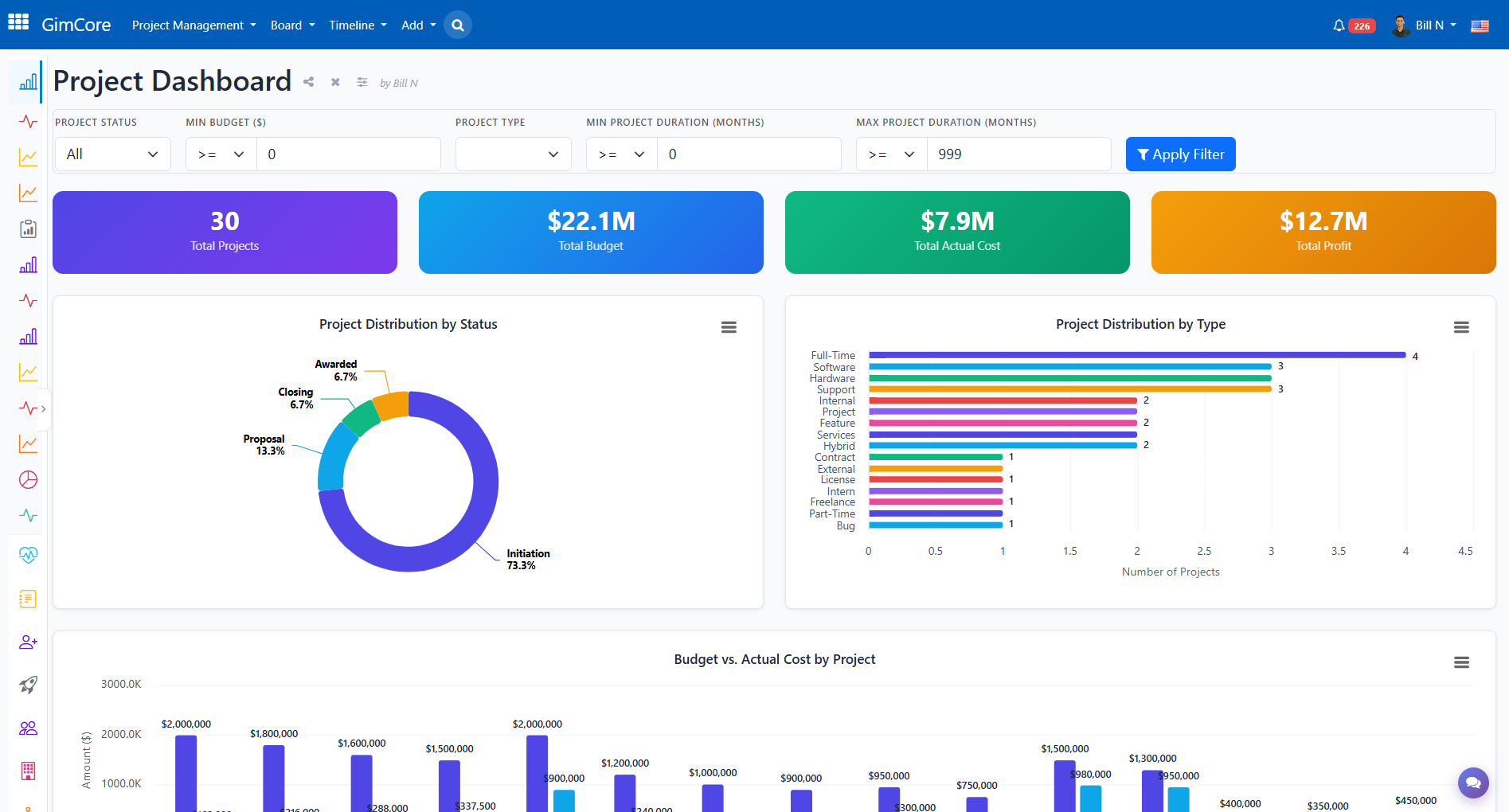Select the pie chart sidebar icon
Image resolution: width=1509 pixels, height=812 pixels.
28,479
